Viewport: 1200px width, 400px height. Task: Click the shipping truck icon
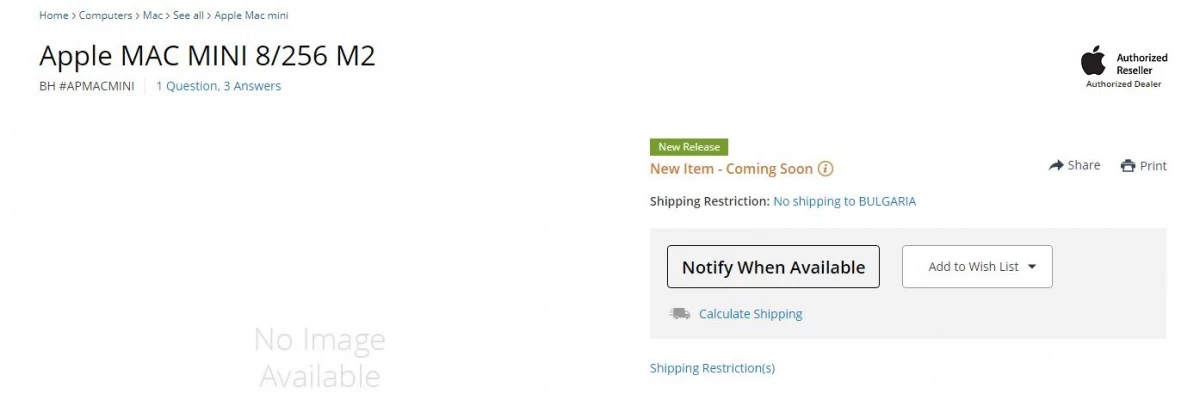pyautogui.click(x=680, y=314)
